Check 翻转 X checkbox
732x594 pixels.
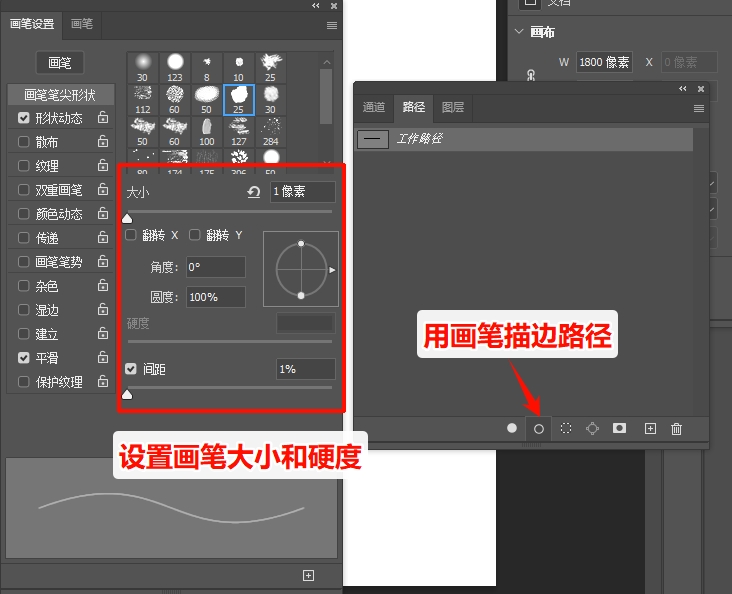click(x=131, y=235)
